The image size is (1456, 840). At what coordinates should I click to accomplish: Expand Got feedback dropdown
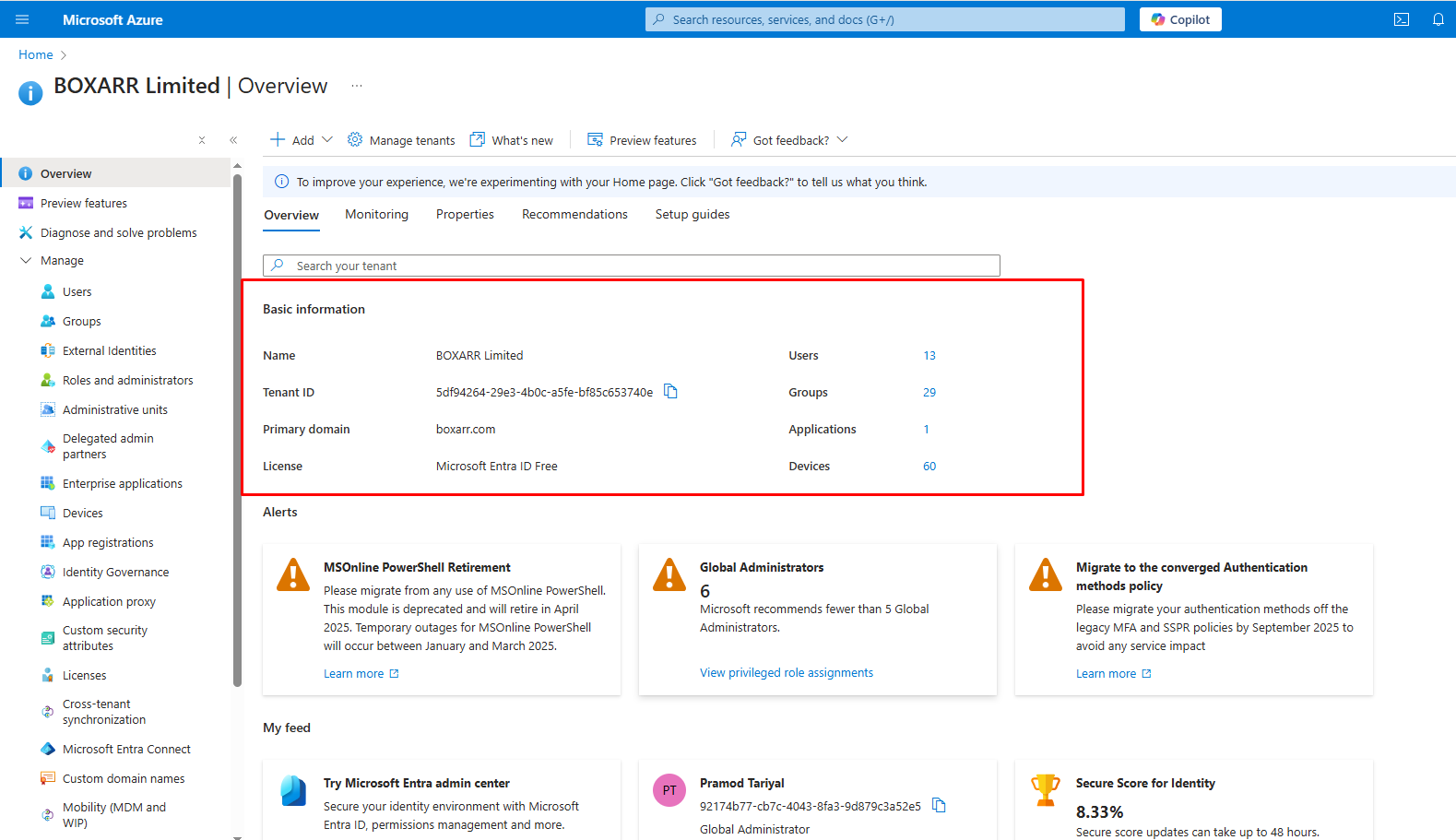(x=789, y=140)
